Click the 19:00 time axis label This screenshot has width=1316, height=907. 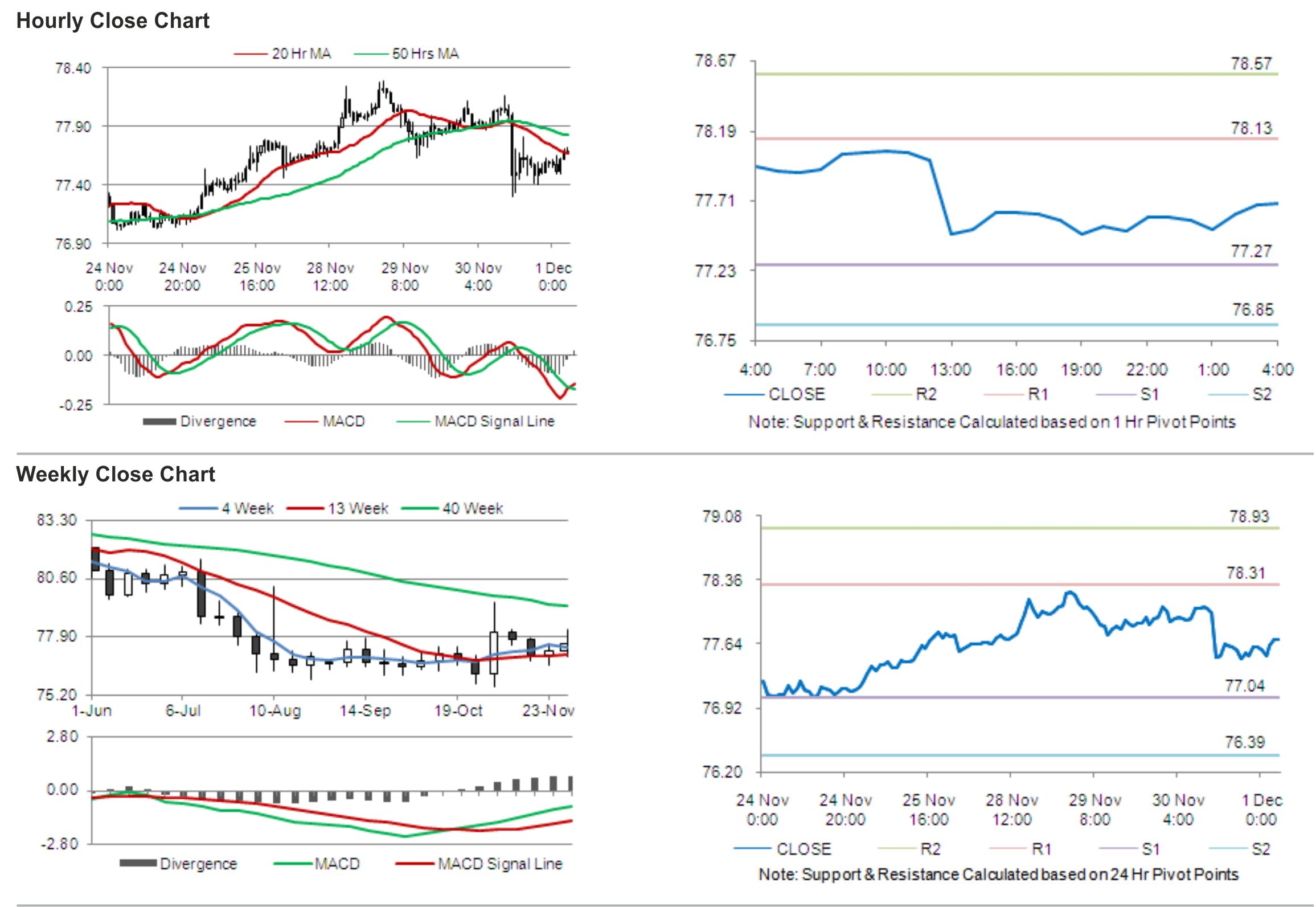(1081, 370)
